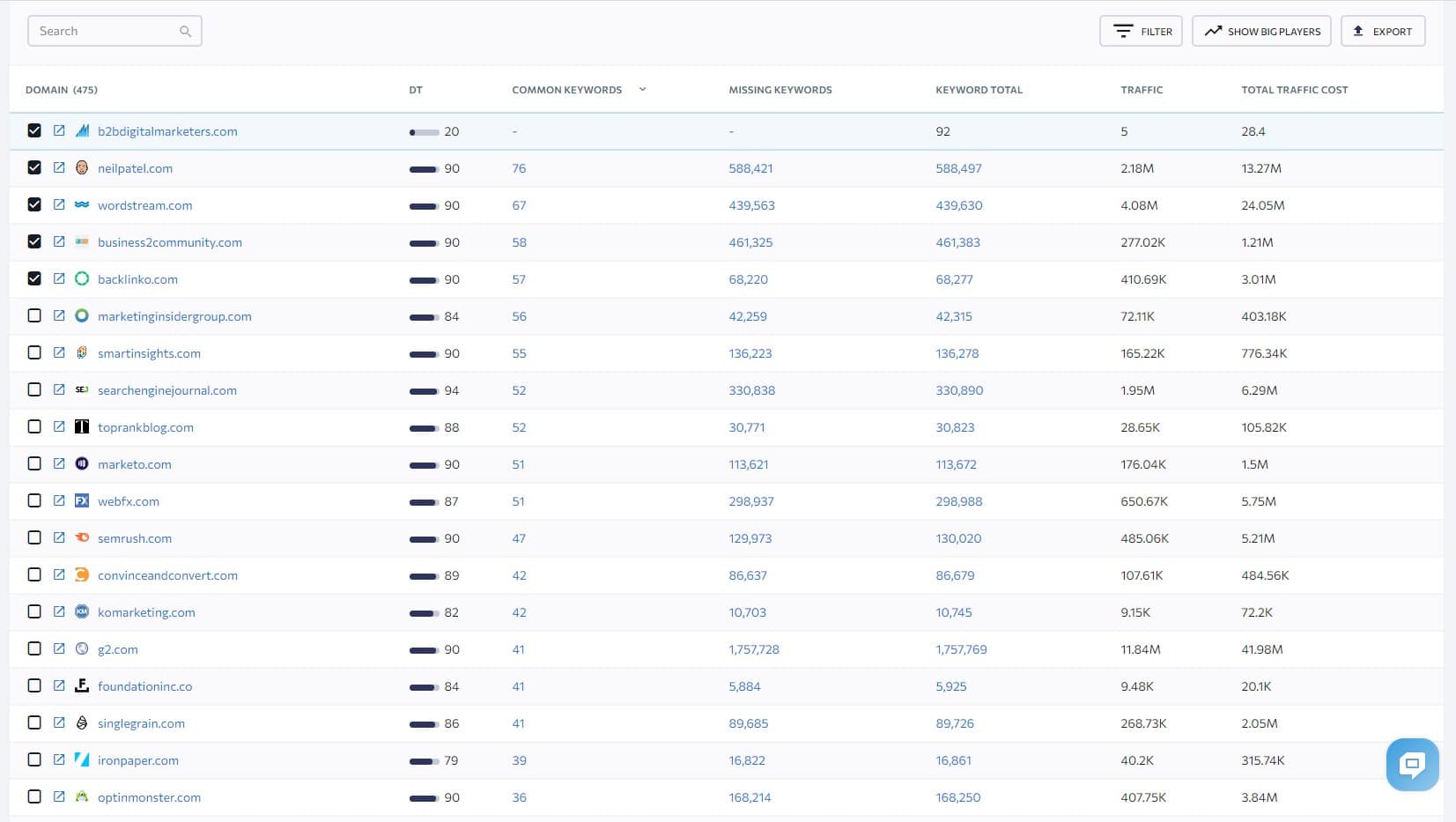Check the searchenginejournal.com checkbox

[x=34, y=389]
